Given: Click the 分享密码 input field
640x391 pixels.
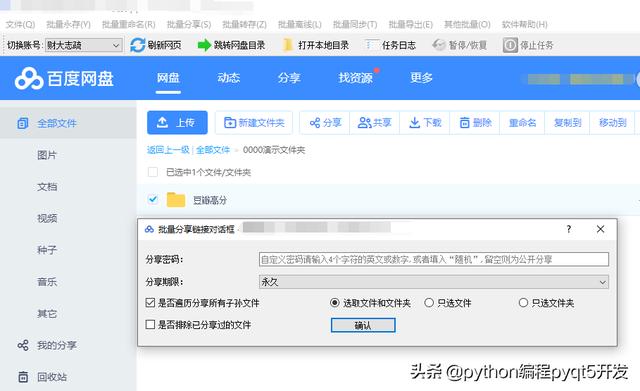Looking at the screenshot, I should (434, 259).
